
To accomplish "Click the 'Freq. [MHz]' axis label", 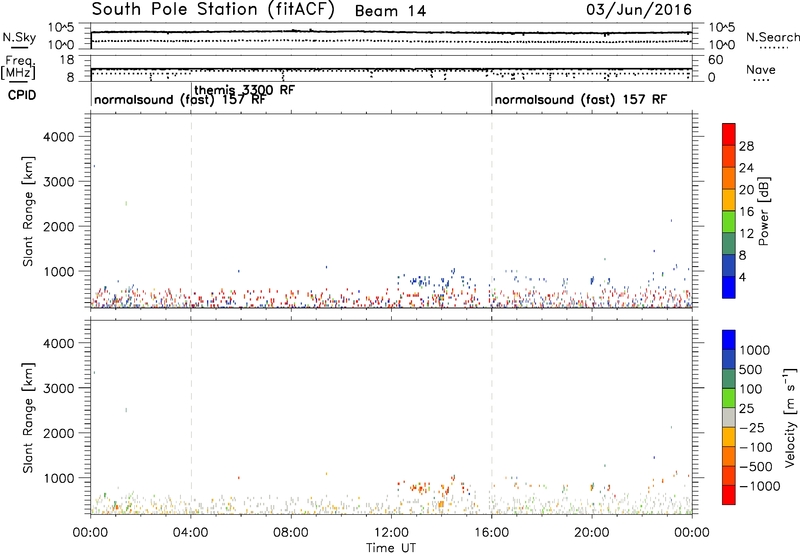I will [x=19, y=67].
